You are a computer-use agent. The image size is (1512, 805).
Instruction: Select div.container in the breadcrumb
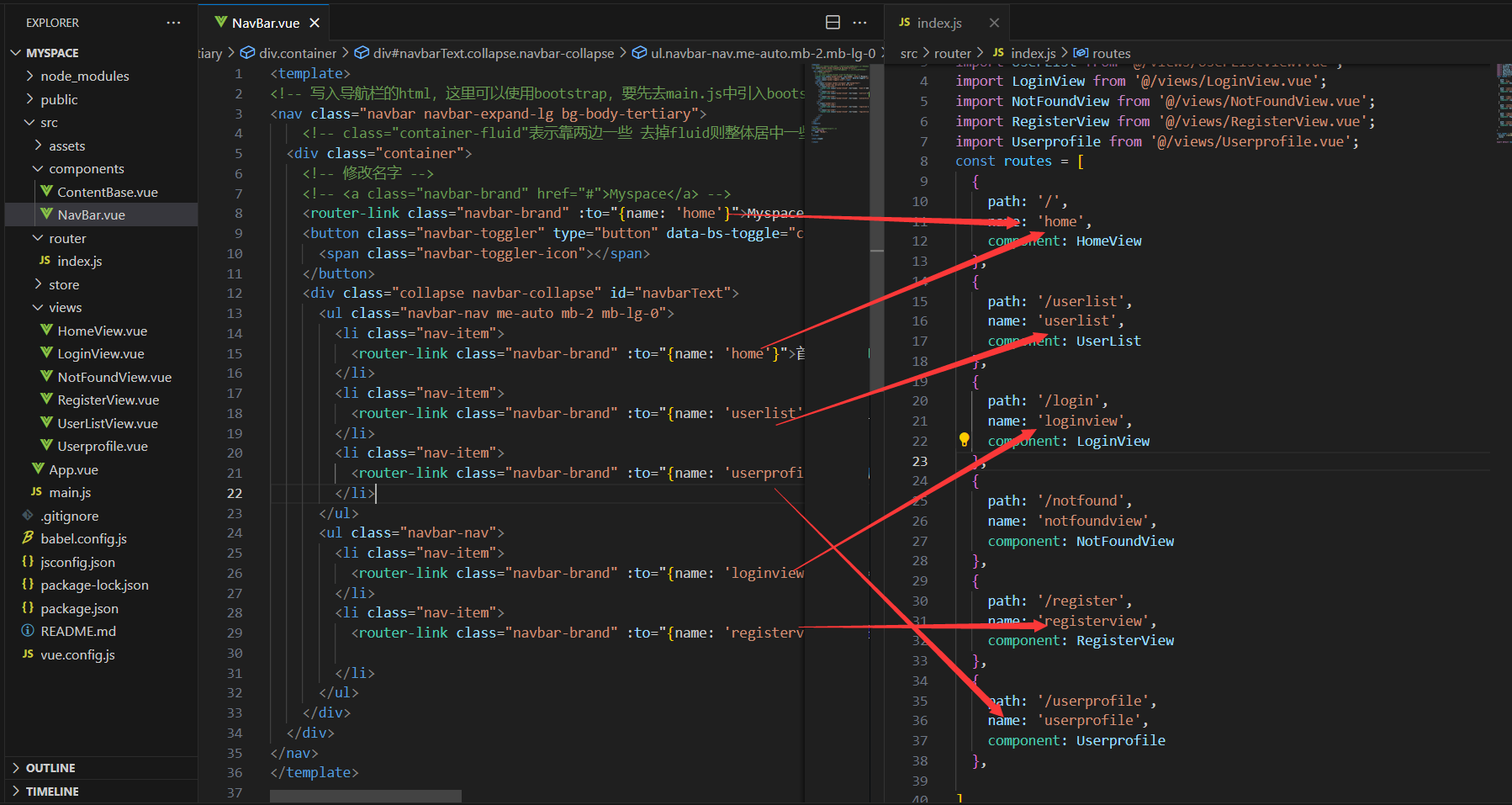[298, 53]
